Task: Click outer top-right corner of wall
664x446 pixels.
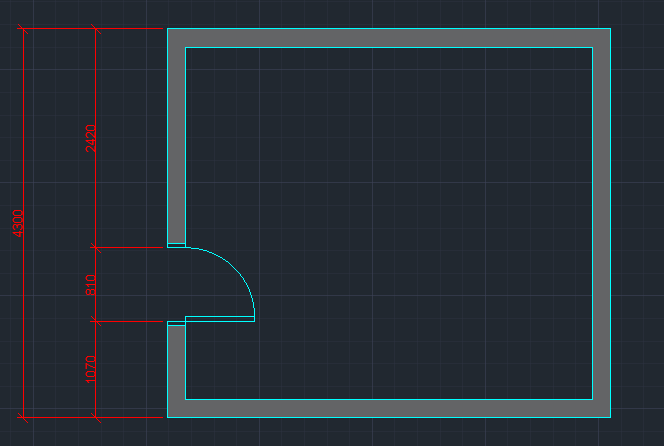Action: [x=610, y=29]
